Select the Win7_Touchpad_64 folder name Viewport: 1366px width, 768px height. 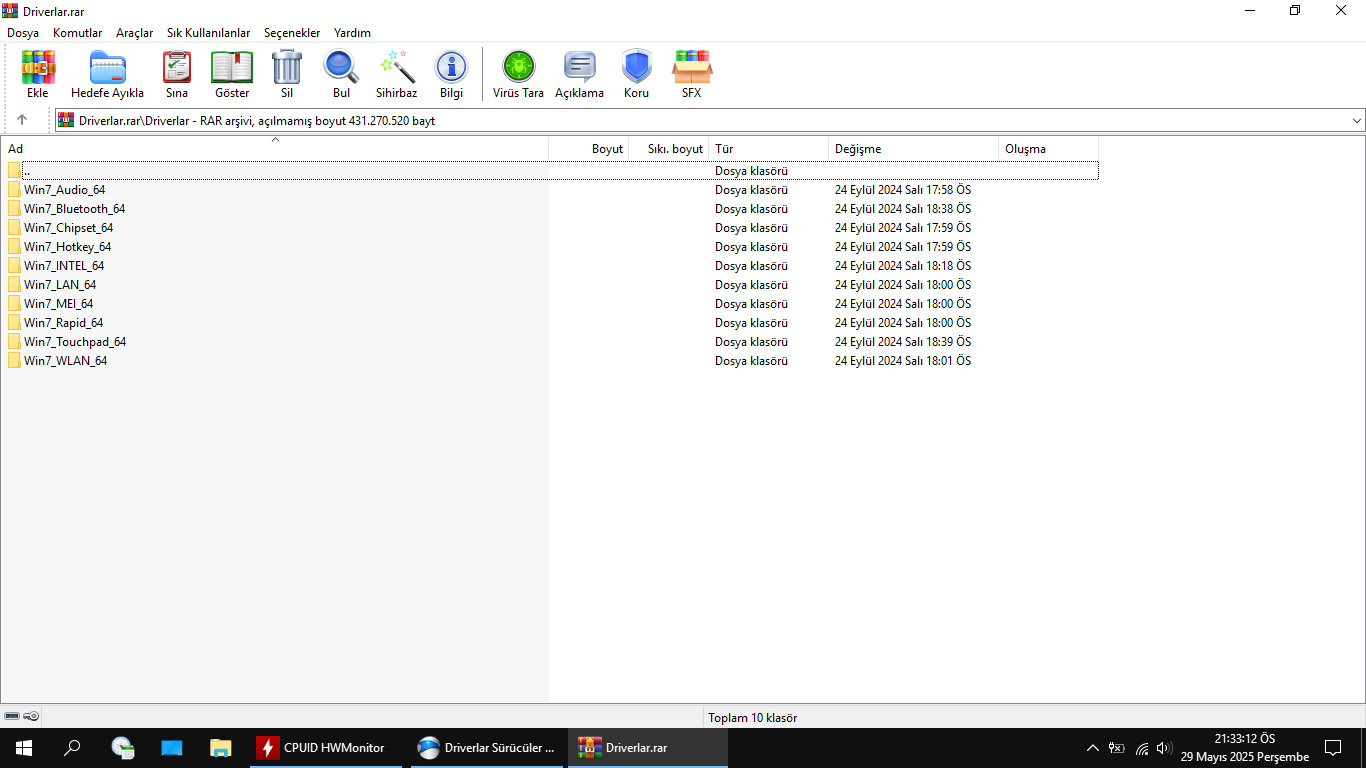tap(75, 342)
